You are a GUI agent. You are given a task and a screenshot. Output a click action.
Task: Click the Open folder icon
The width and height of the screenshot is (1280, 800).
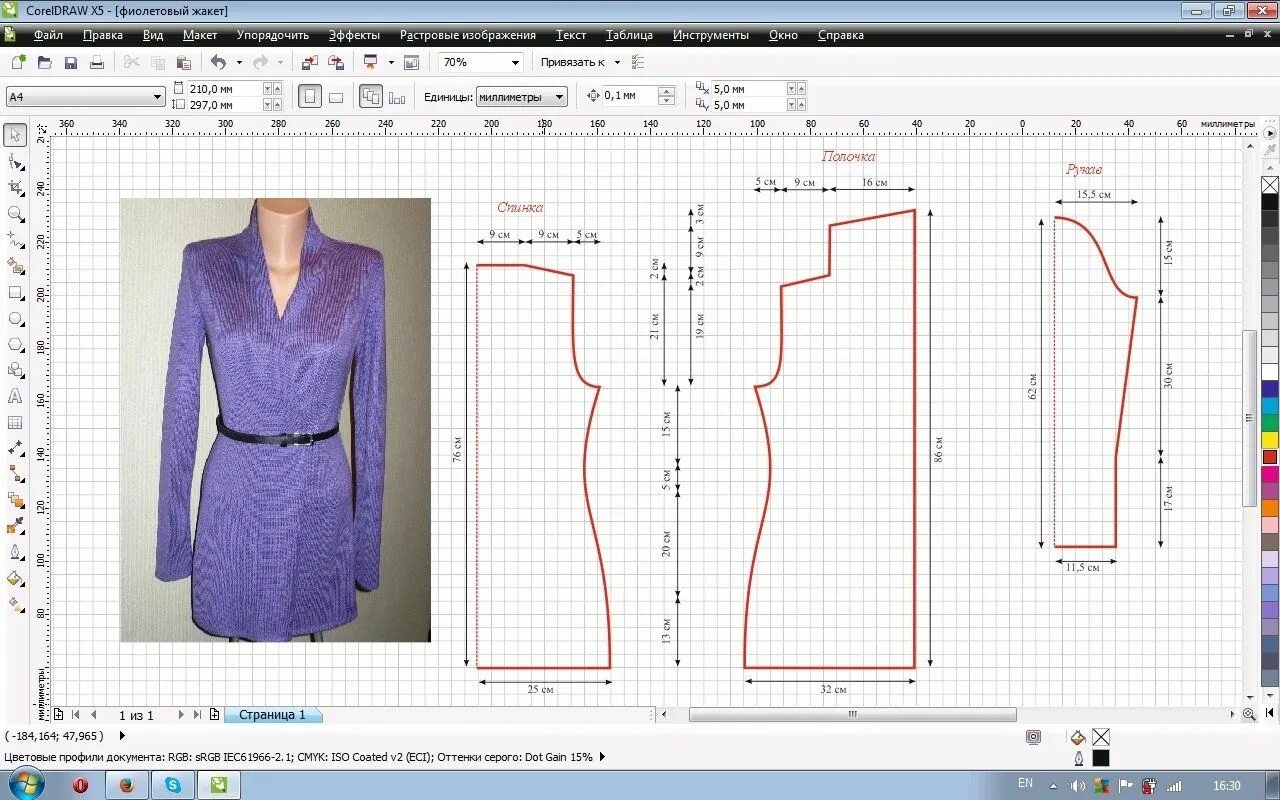(44, 62)
